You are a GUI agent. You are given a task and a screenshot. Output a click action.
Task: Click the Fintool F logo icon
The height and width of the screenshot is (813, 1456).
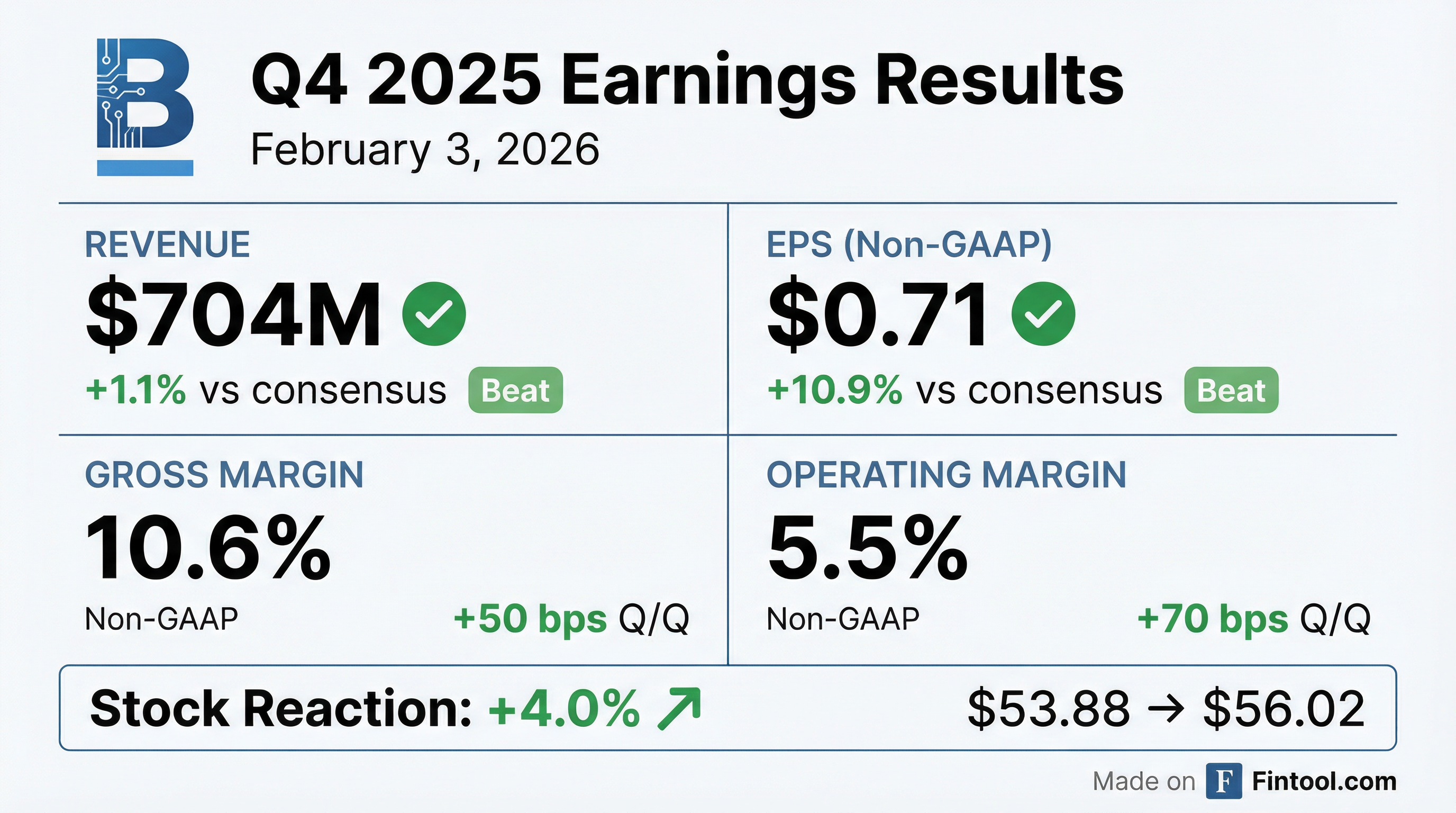coord(1223,781)
